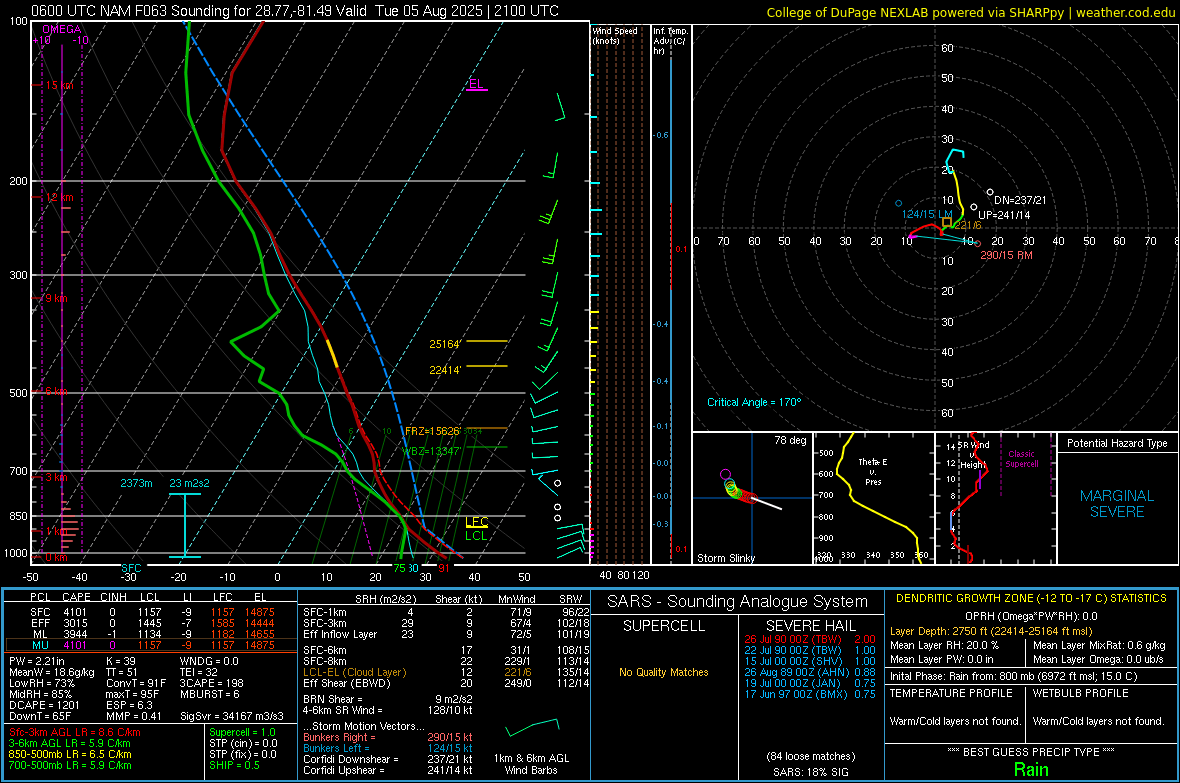The height and width of the screenshot is (783, 1180).
Task: Click the OMEGA label on the skew-T
Action: (x=62, y=29)
